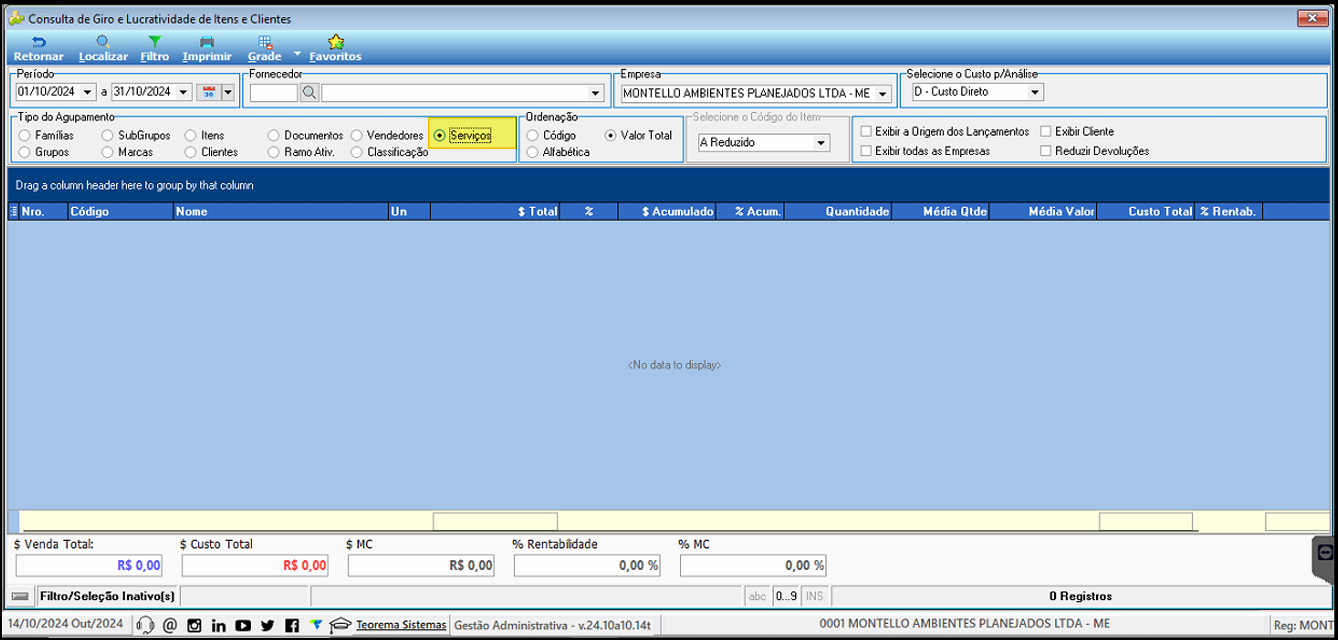Click the Custo Total column header

click(1146, 212)
